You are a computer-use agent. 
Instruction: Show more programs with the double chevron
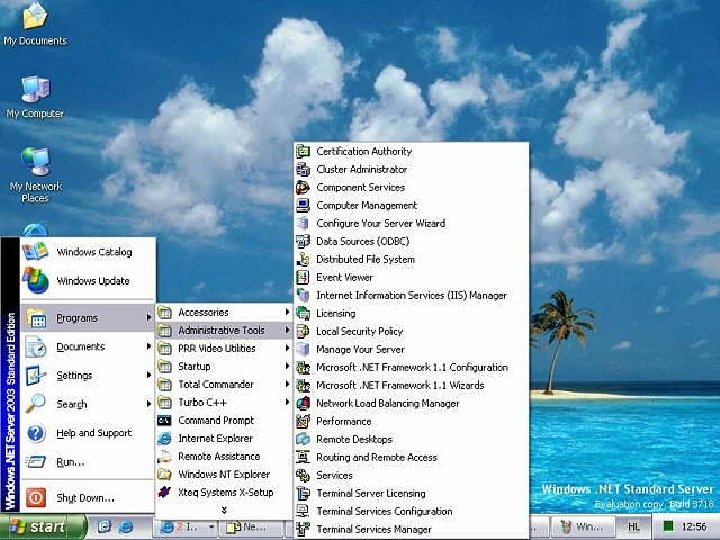click(x=224, y=510)
